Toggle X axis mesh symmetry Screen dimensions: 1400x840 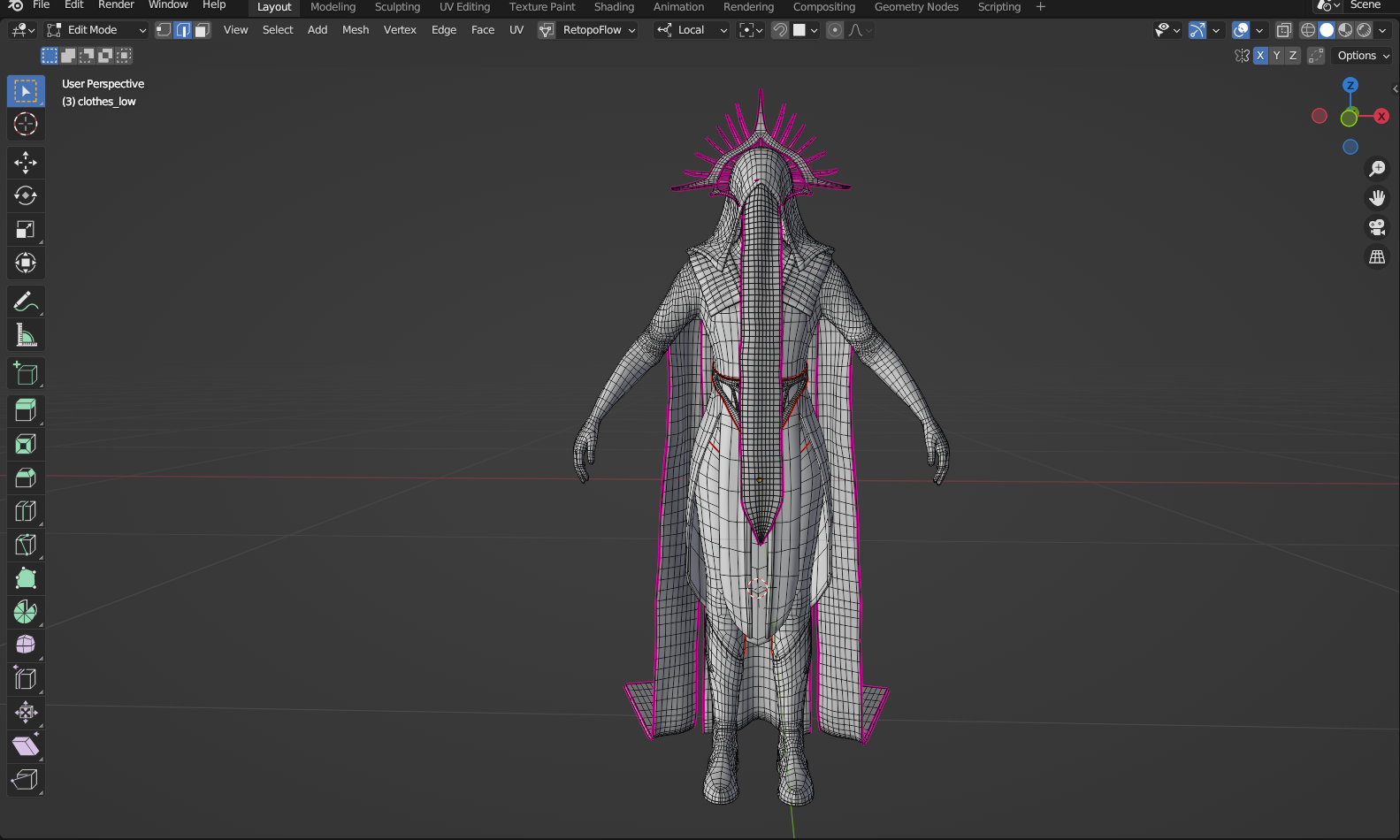[x=1260, y=56]
